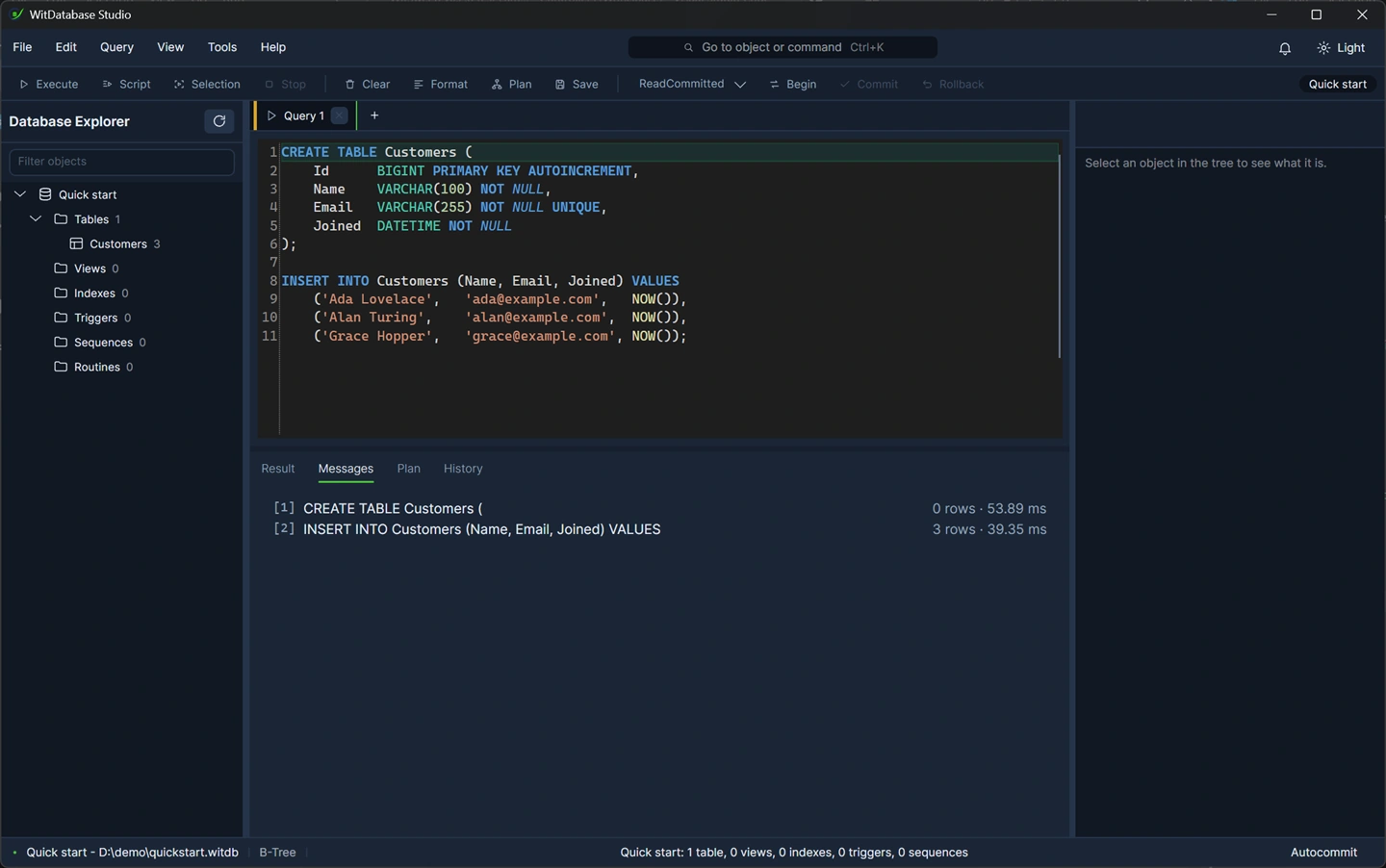Open the Help menu
Screen dimensions: 1386x868
click(273, 47)
